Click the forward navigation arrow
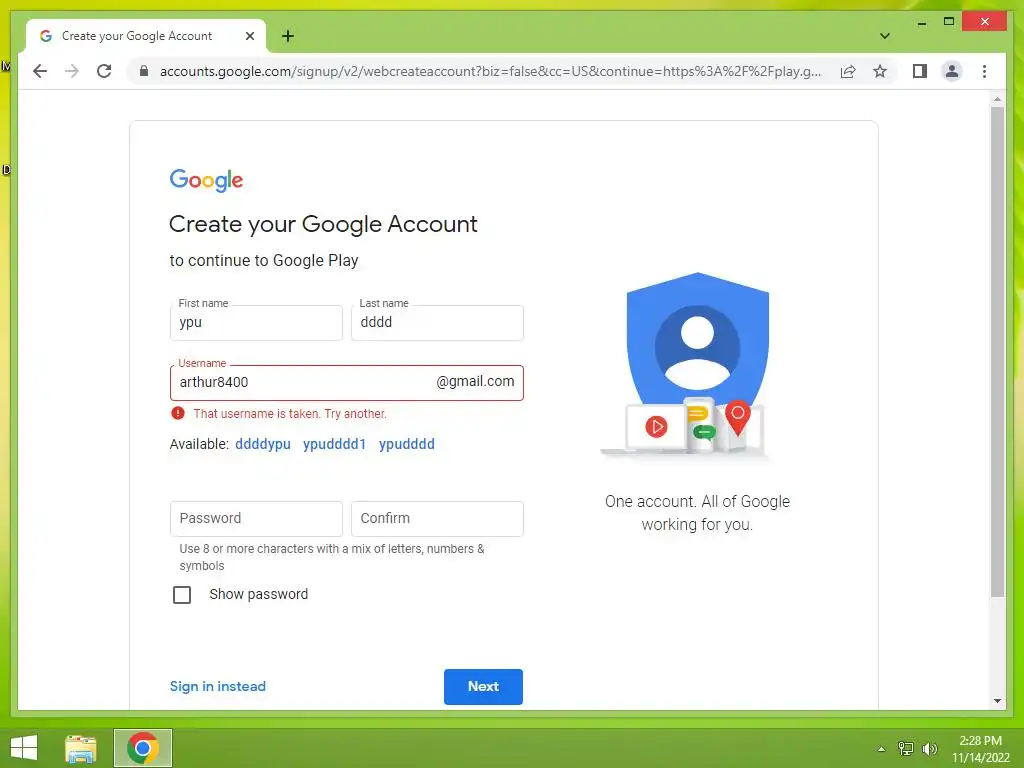The image size is (1024, 768). click(x=72, y=71)
